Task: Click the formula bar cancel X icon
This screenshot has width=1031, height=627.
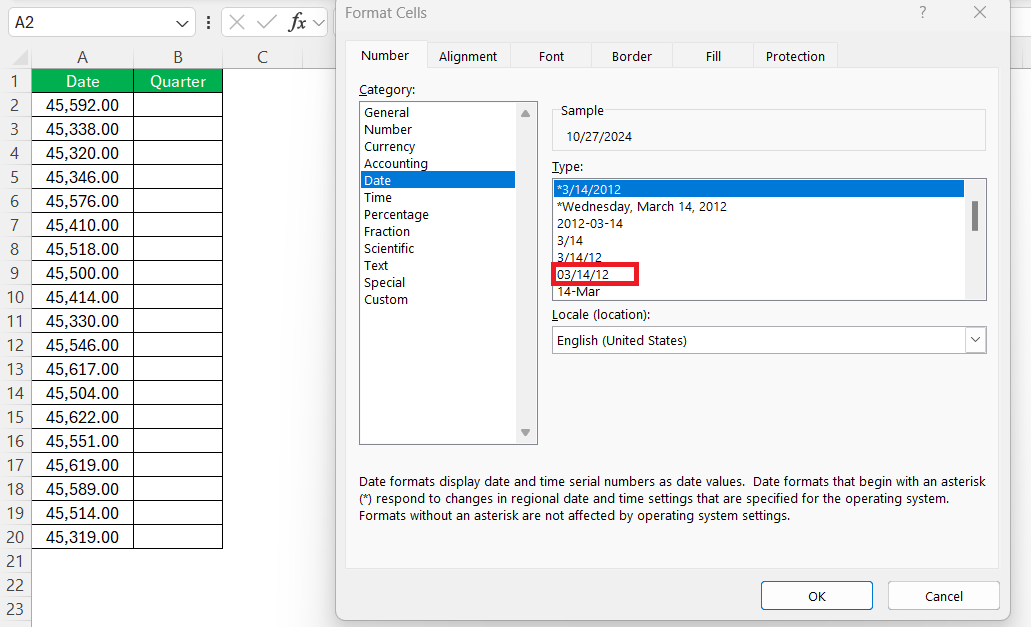Action: 237,22
